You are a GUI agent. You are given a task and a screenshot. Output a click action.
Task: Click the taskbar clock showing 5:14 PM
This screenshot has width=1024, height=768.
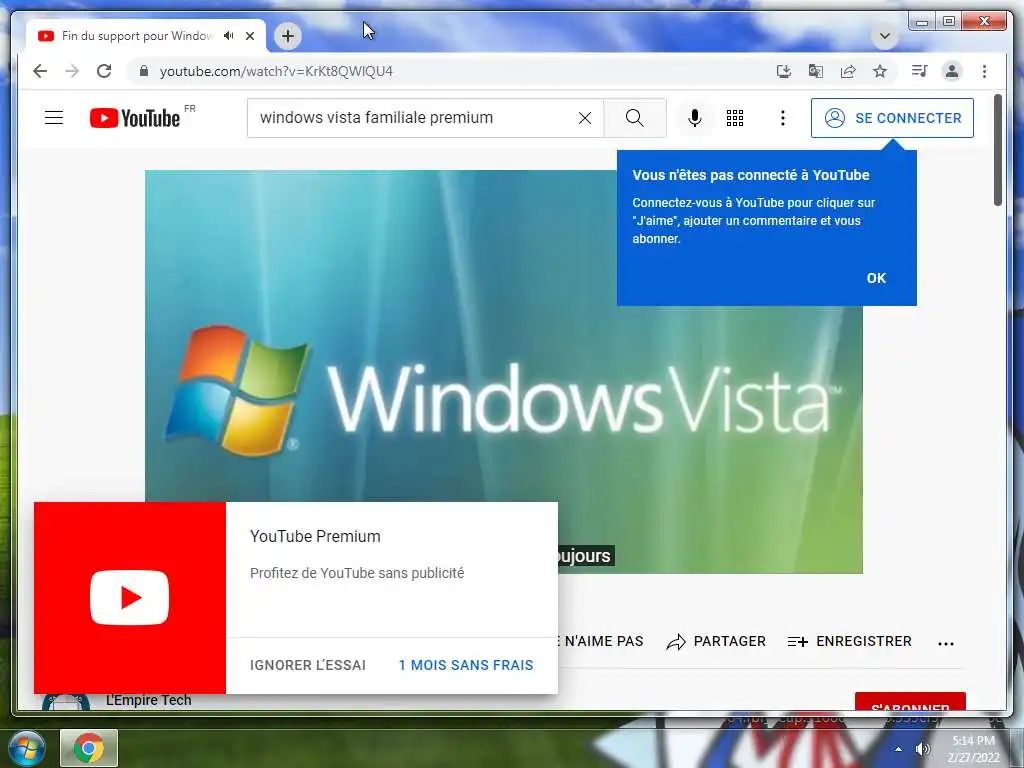[974, 749]
